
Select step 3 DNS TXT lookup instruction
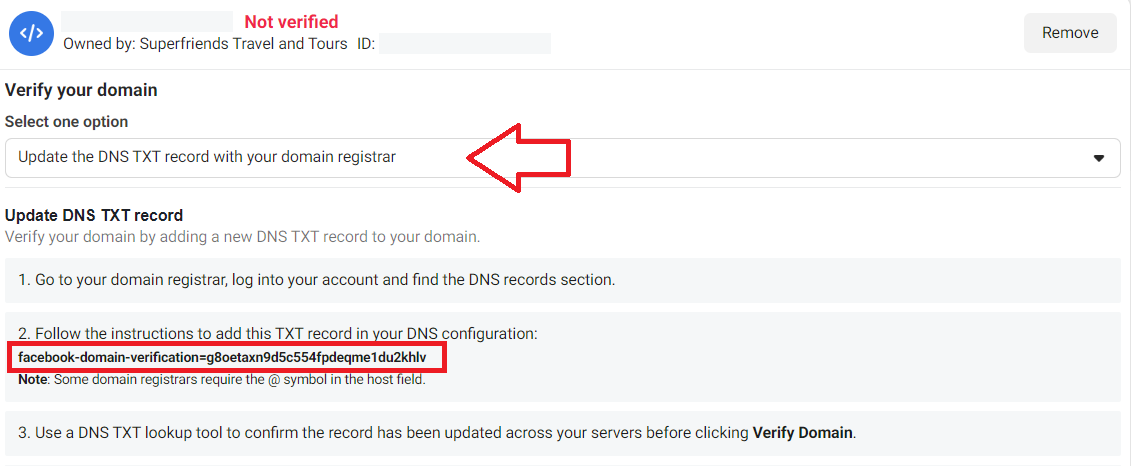coord(437,434)
